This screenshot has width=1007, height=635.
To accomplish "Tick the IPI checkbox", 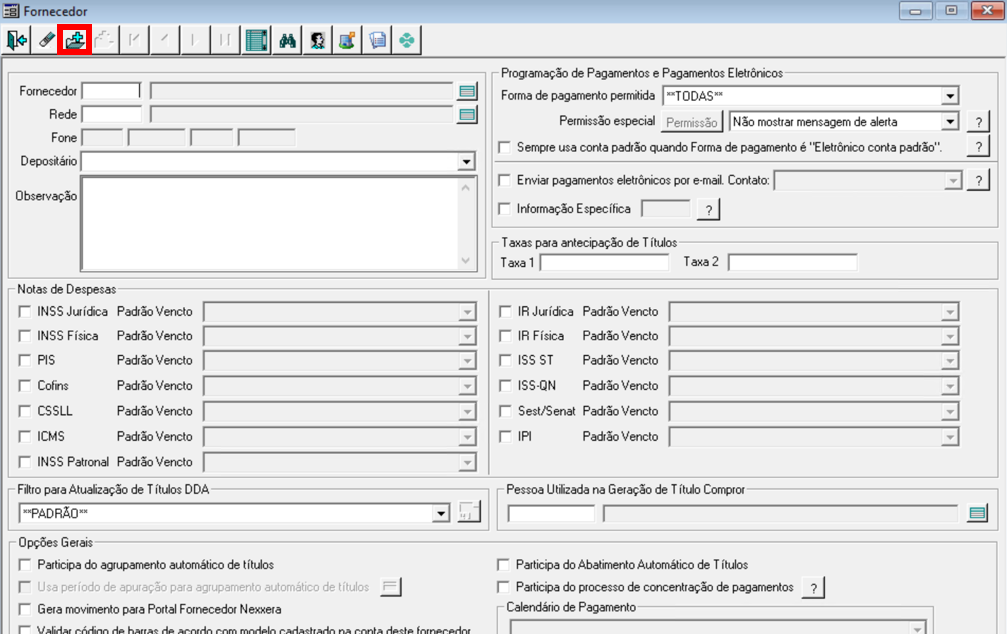I will [x=505, y=436].
